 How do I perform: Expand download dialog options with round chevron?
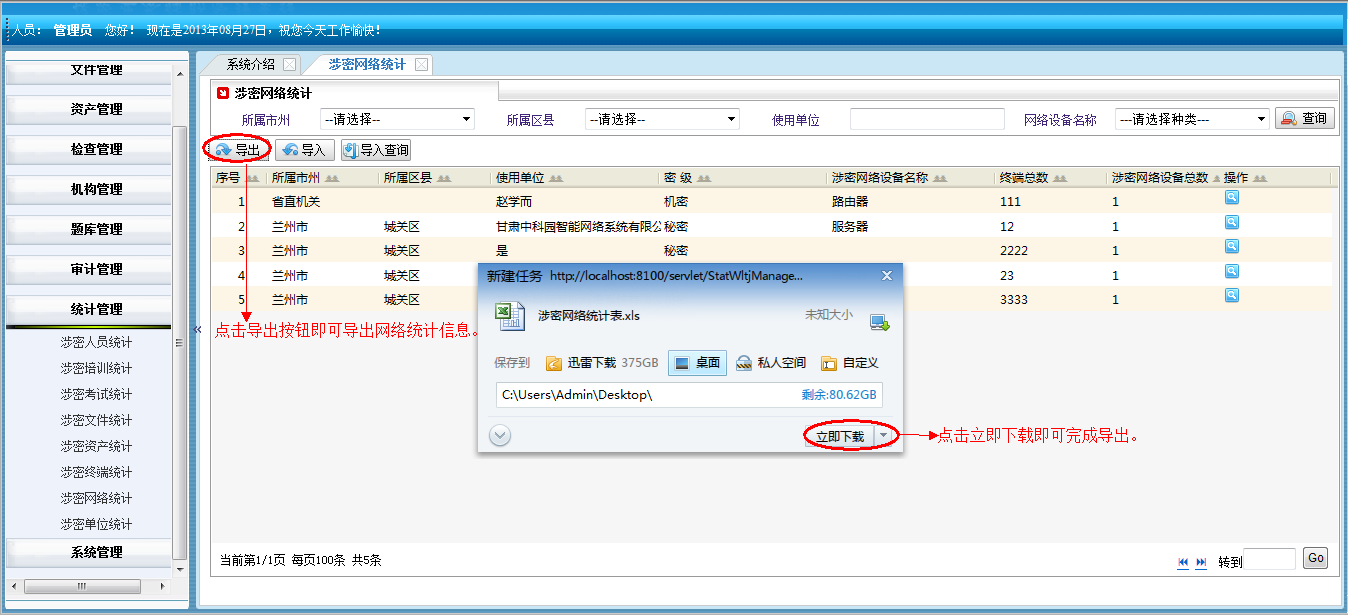pos(501,436)
